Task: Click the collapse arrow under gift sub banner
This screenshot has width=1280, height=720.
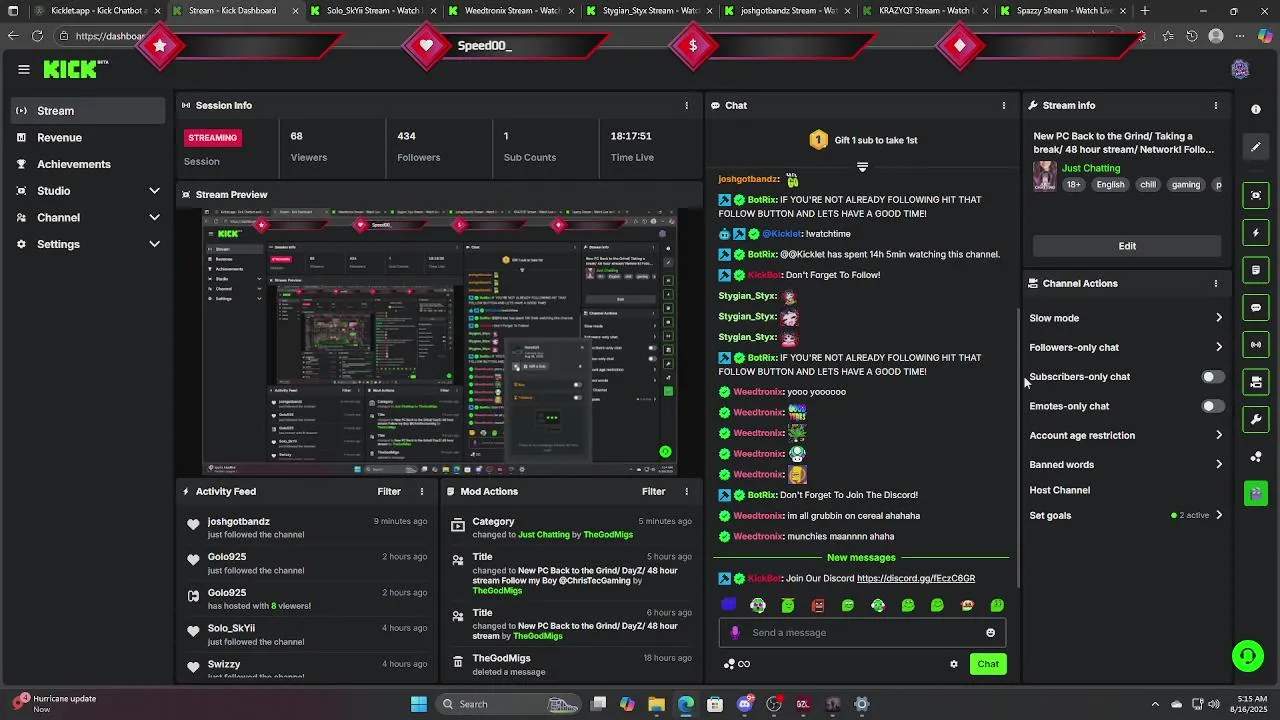Action: [x=862, y=167]
